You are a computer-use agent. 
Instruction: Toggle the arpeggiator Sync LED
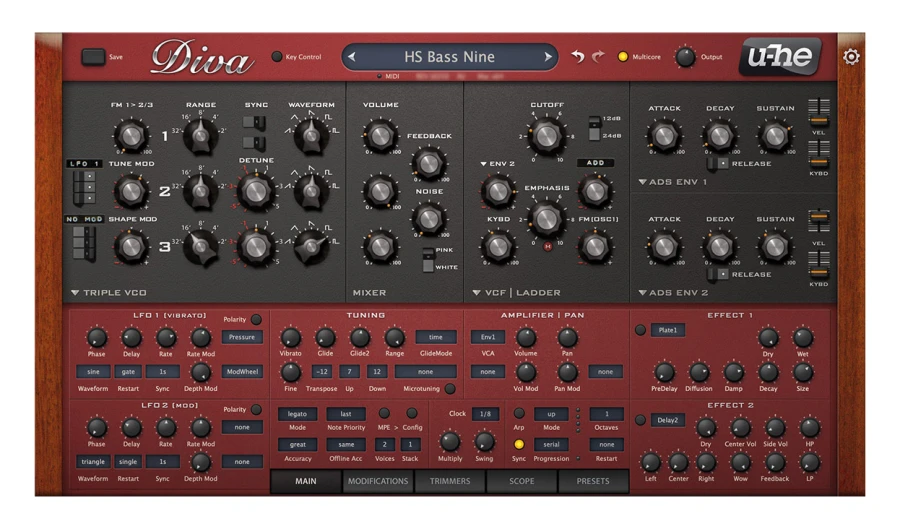coord(518,444)
